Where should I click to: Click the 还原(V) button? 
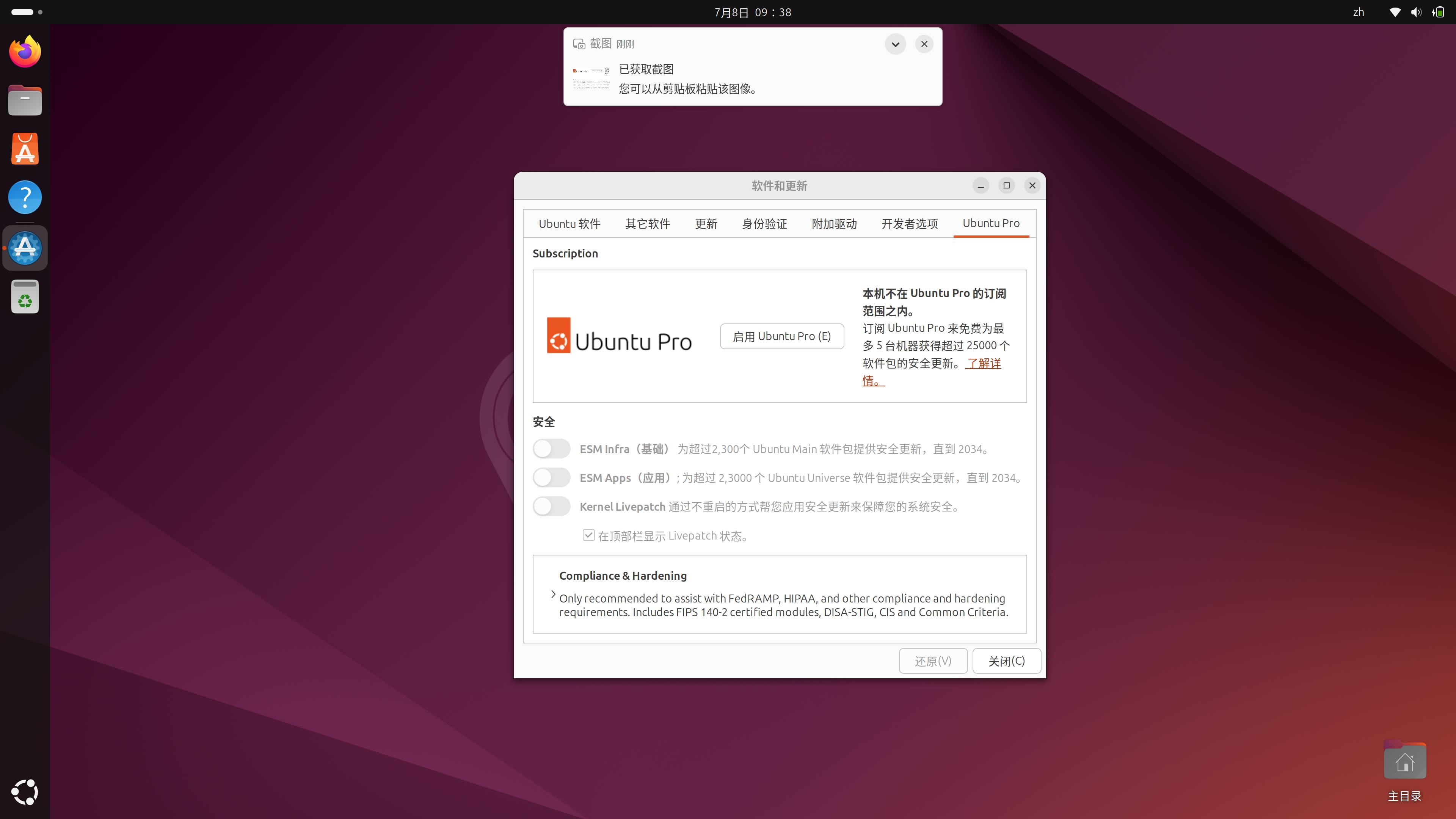933,661
